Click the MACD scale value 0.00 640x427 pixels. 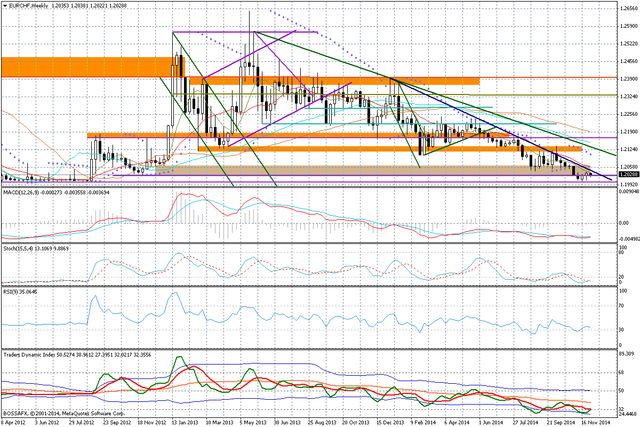624,223
